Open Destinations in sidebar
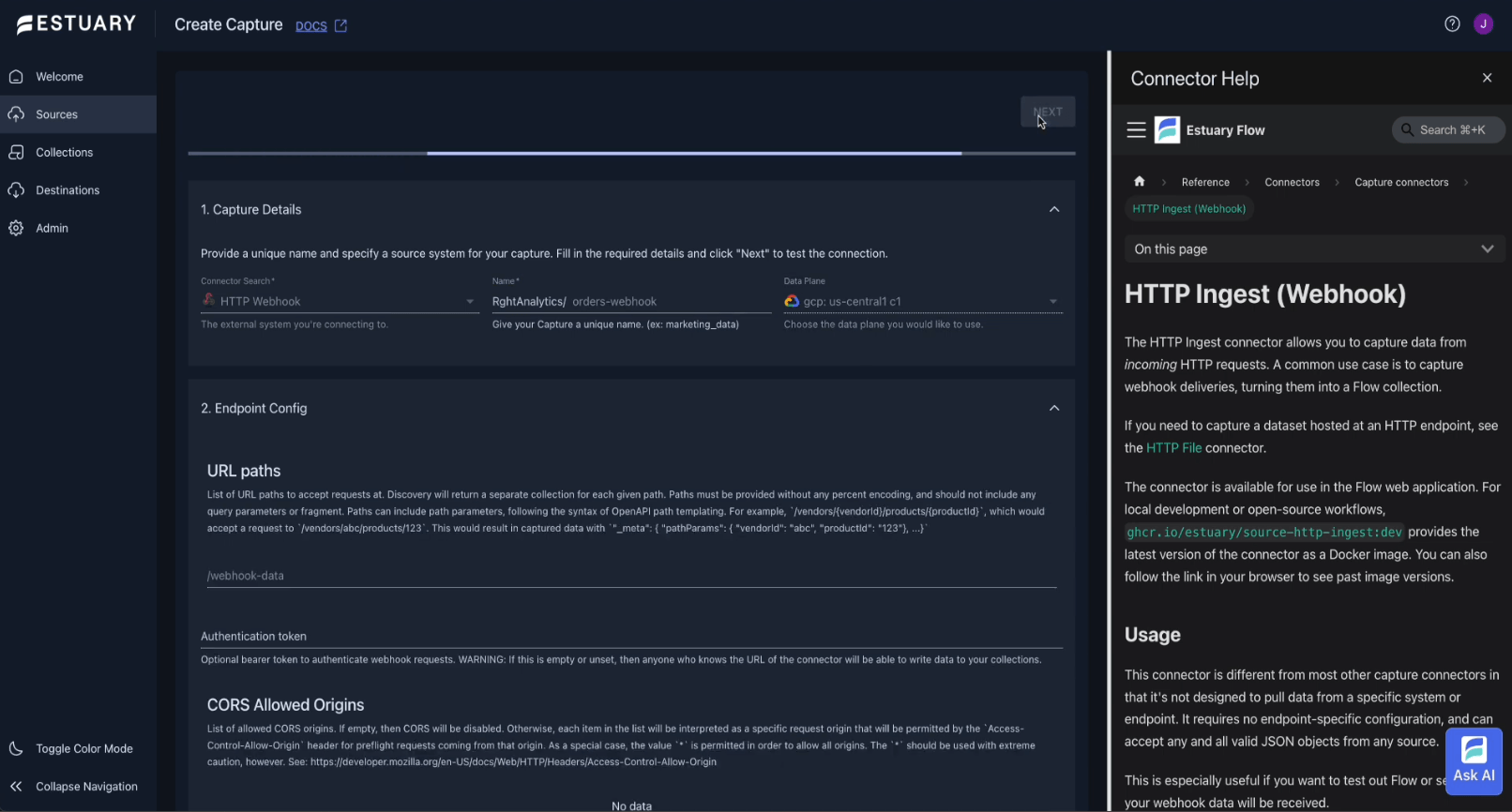 click(78, 190)
